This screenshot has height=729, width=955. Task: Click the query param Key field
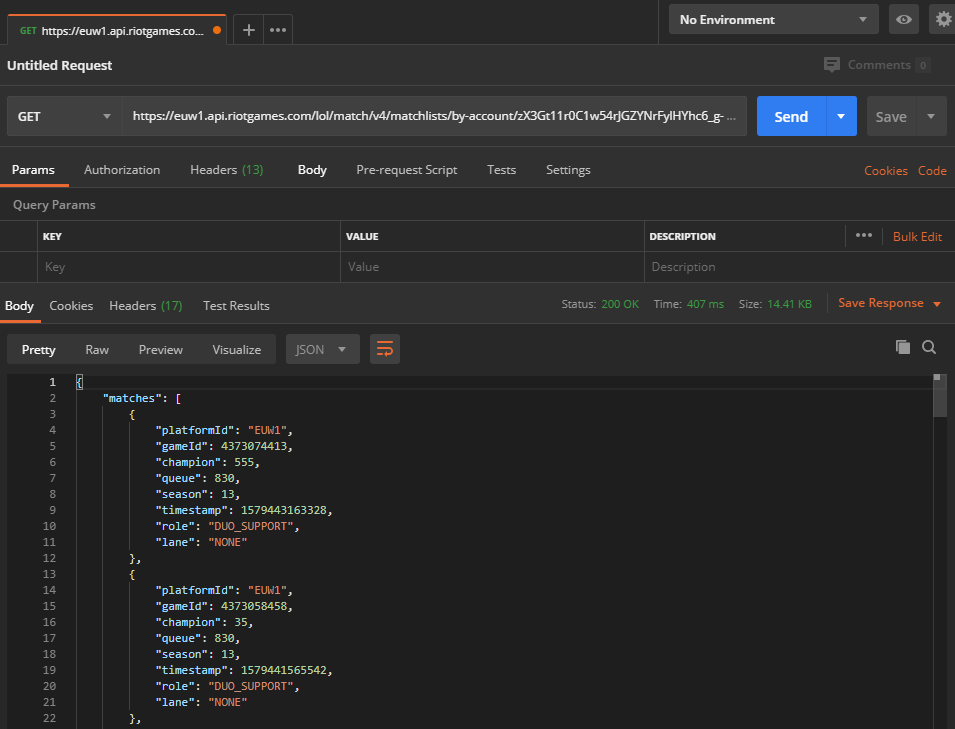pos(189,267)
